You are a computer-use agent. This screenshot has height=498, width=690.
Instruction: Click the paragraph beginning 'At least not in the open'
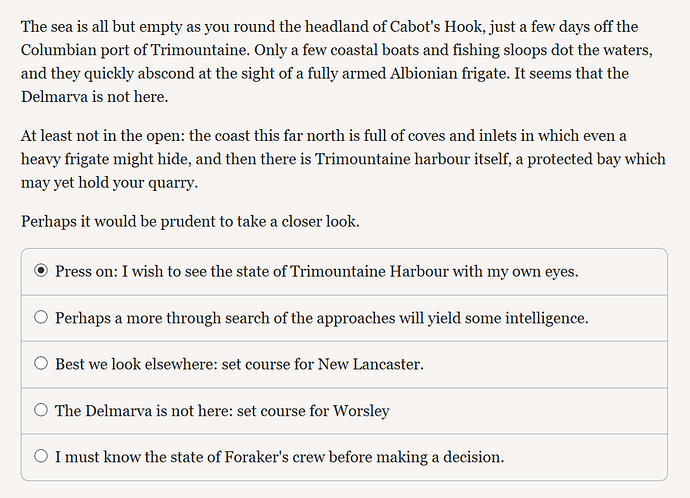click(343, 159)
